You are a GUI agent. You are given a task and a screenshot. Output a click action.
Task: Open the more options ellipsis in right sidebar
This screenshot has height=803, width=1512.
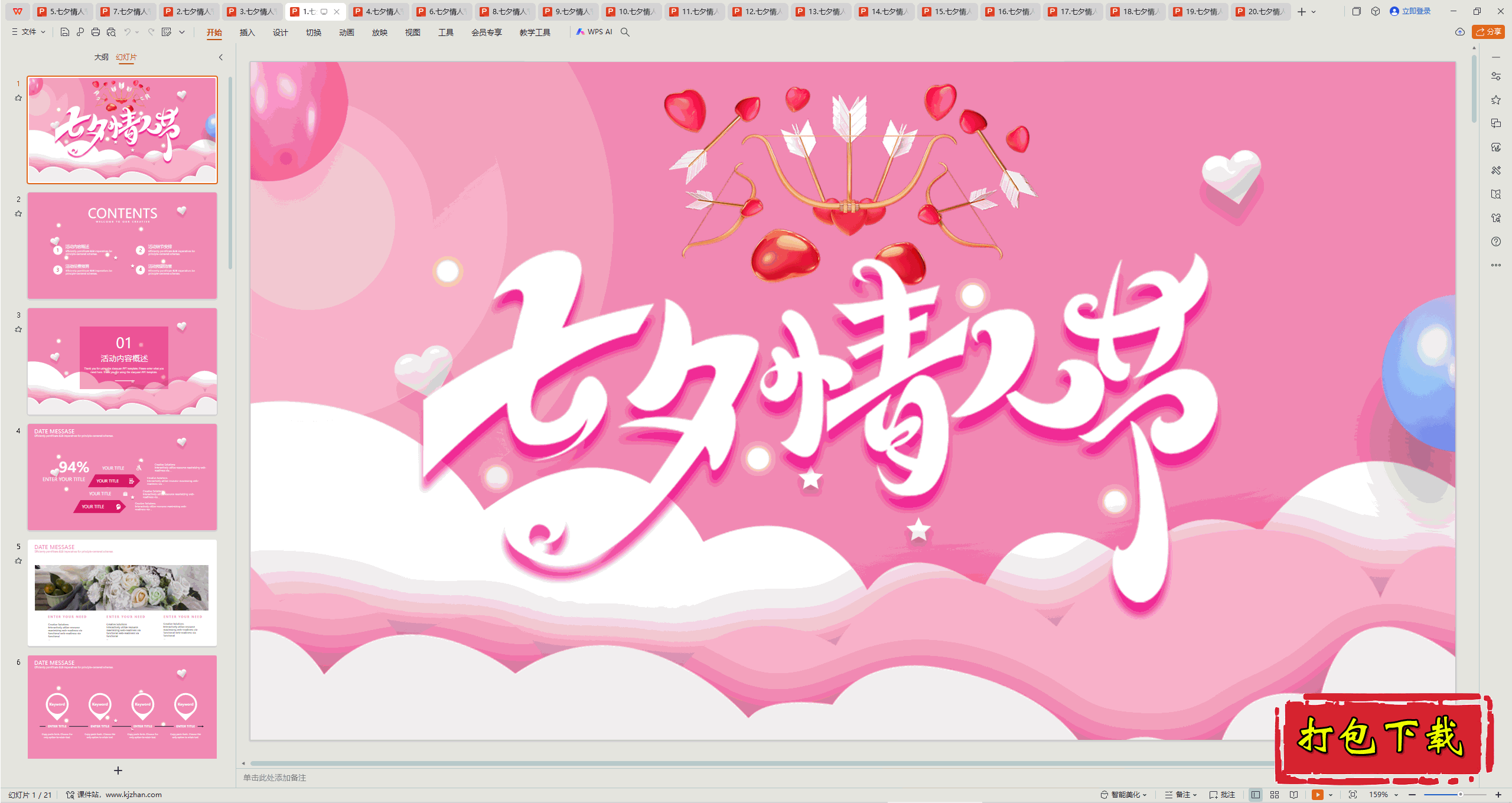1496,265
